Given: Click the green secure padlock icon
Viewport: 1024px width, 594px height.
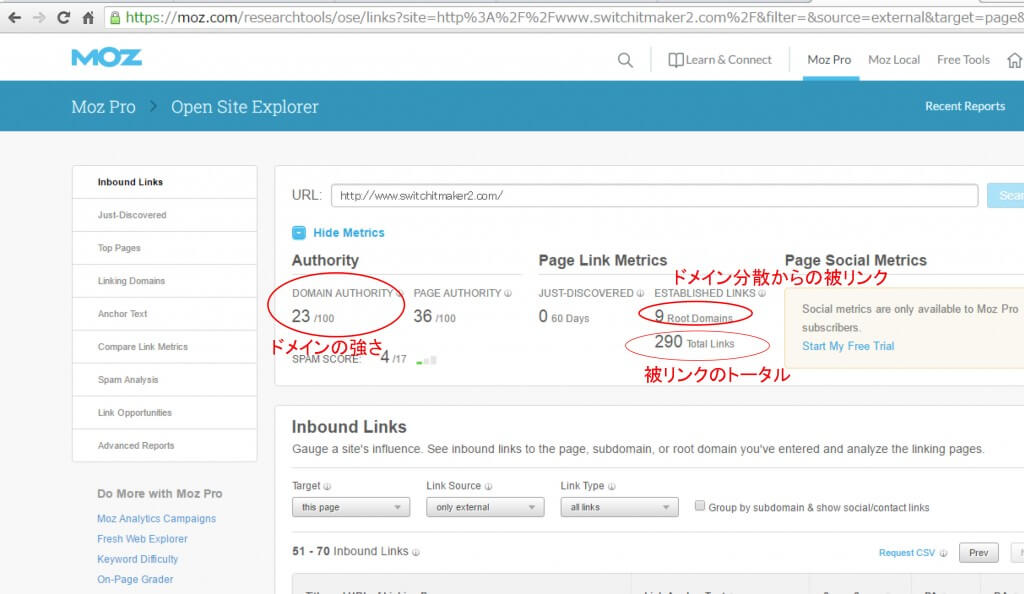Looking at the screenshot, I should tap(115, 18).
